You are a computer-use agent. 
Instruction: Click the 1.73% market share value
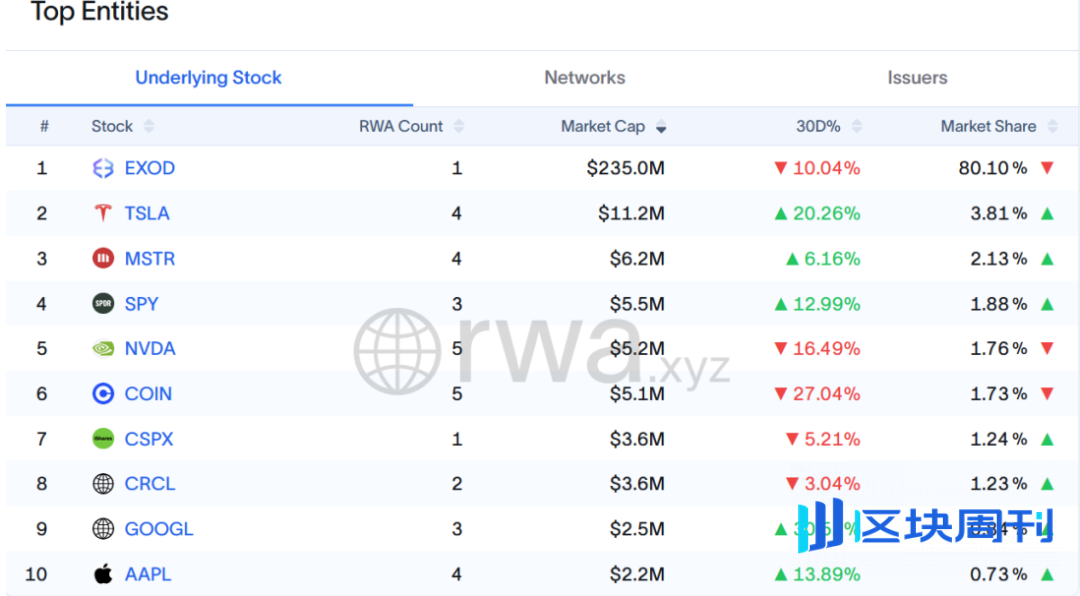(999, 394)
